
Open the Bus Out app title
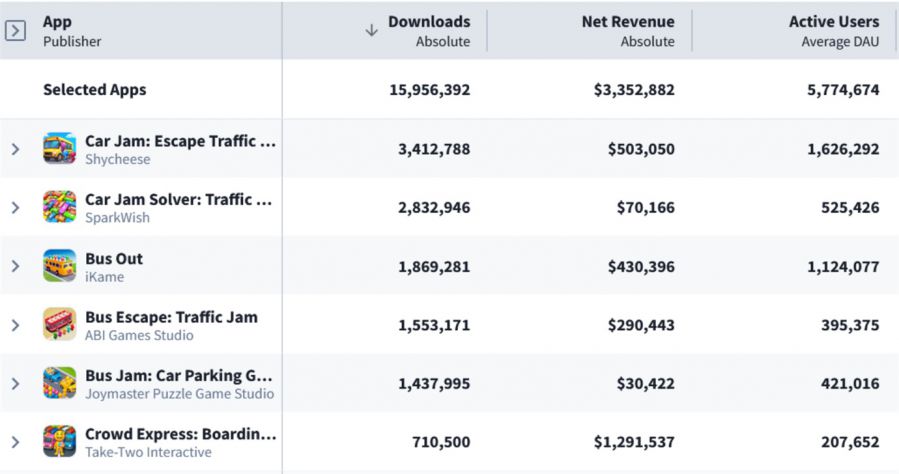coord(114,258)
